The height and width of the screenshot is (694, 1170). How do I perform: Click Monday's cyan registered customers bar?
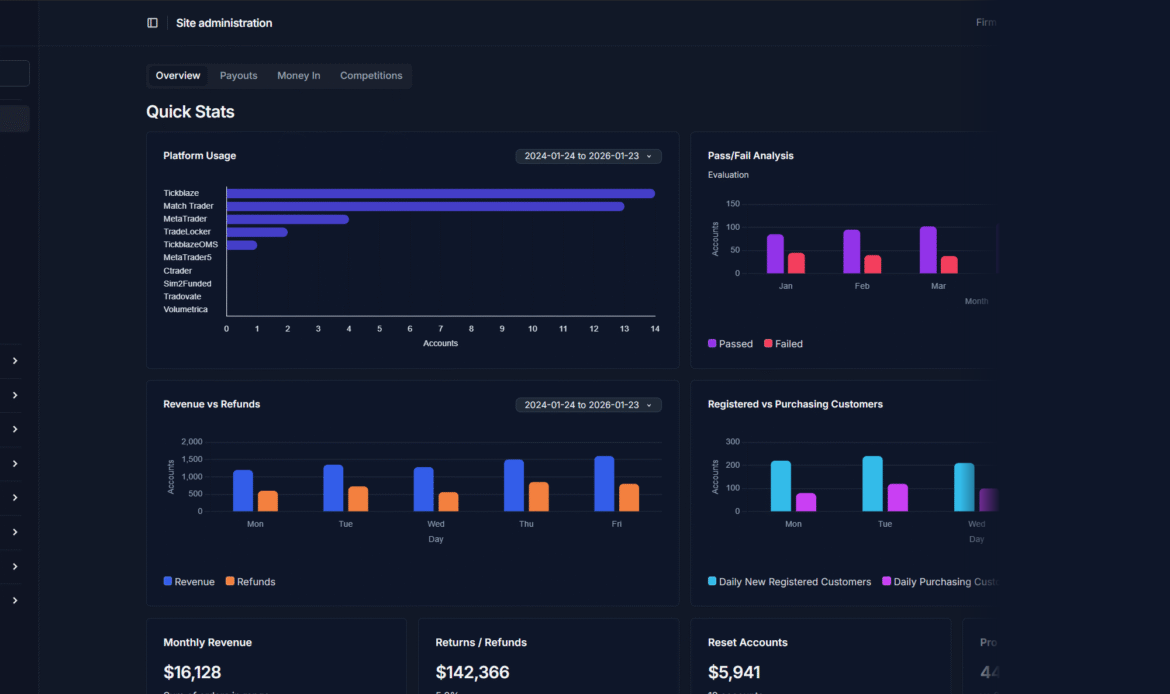pos(780,486)
